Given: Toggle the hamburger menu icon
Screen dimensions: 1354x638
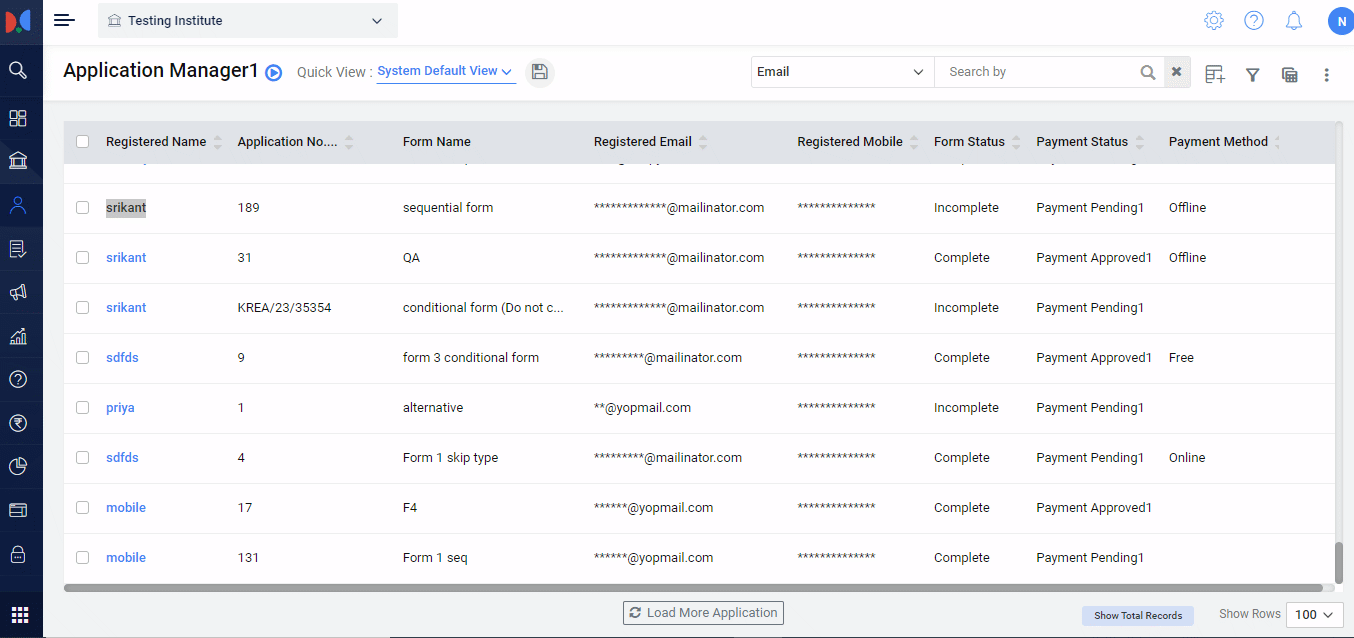Looking at the screenshot, I should pos(64,20).
